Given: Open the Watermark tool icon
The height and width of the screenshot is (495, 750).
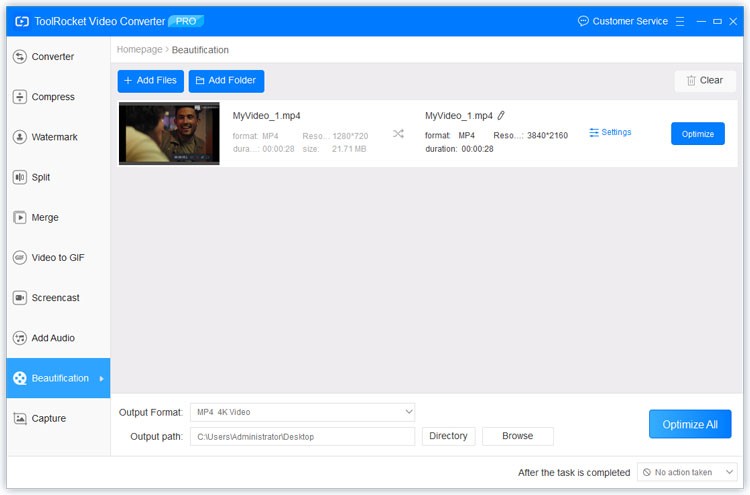Looking at the screenshot, I should (20, 137).
